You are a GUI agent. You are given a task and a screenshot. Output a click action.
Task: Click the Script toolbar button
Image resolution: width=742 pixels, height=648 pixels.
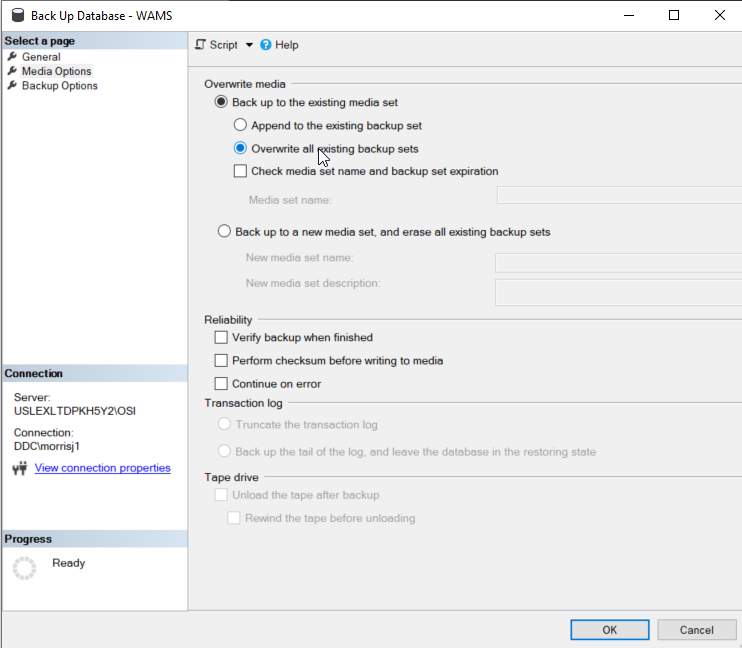click(x=217, y=45)
